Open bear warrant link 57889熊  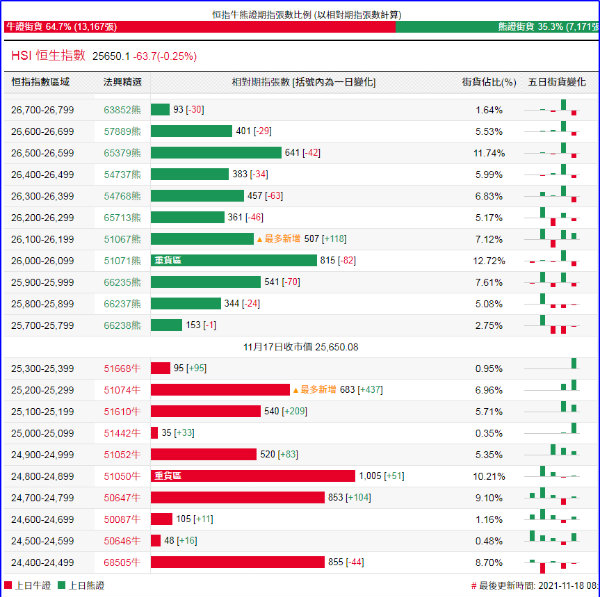click(122, 131)
